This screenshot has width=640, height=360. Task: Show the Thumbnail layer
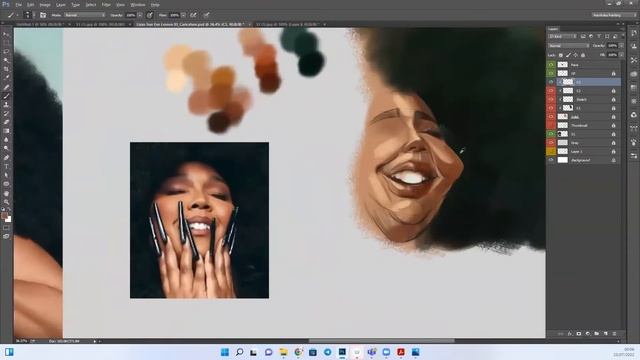point(551,125)
